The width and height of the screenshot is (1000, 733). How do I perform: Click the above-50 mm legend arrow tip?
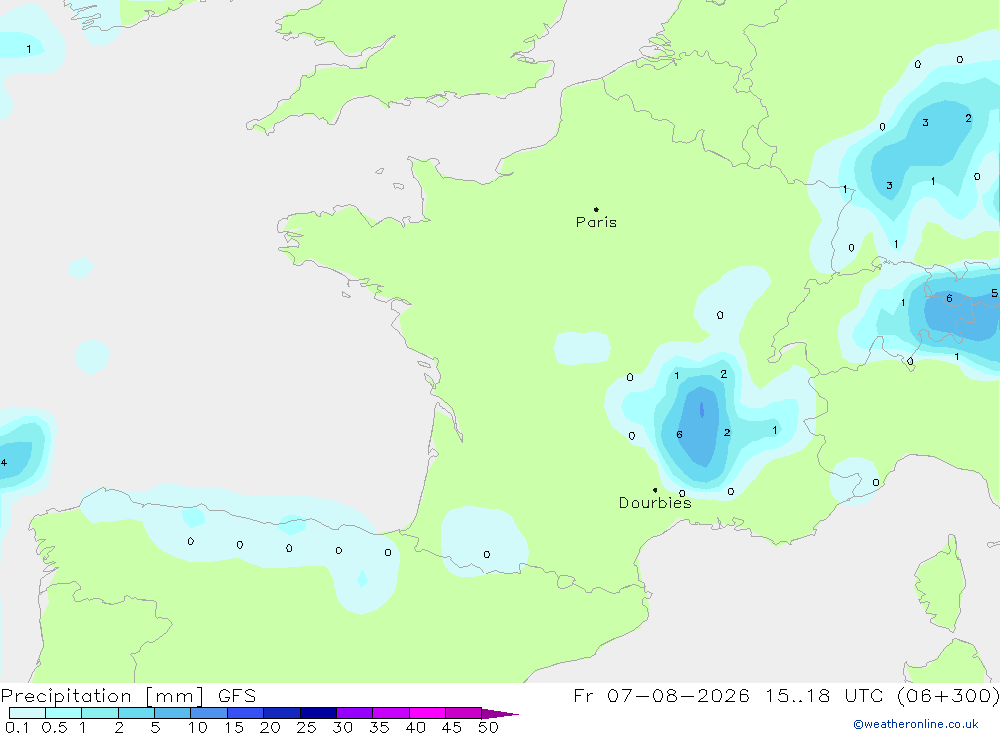coord(500,713)
